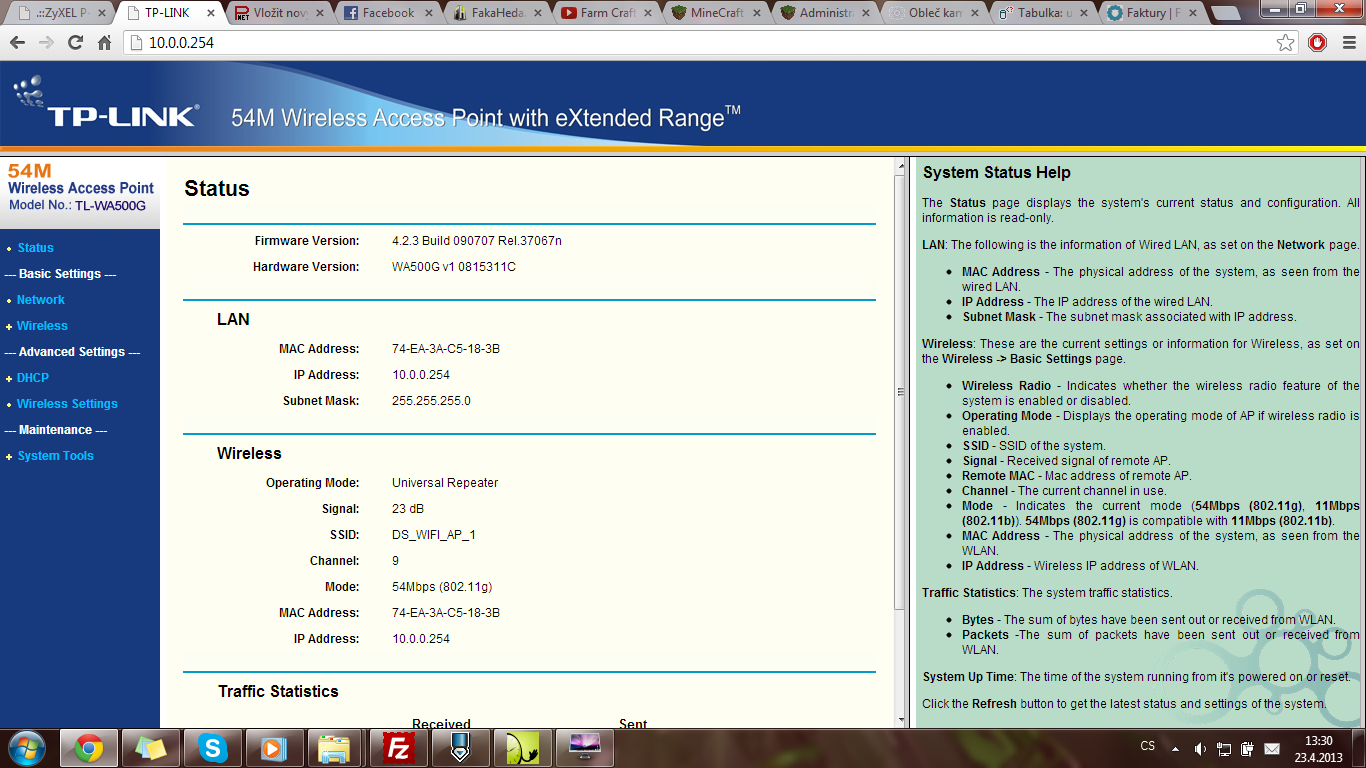Open the browser home page

tap(104, 43)
